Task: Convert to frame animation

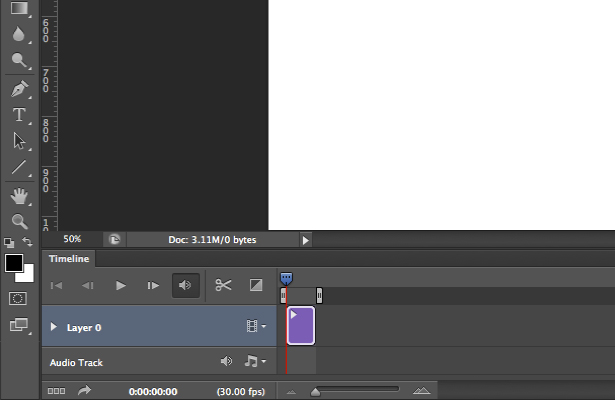Action: pyautogui.click(x=56, y=391)
